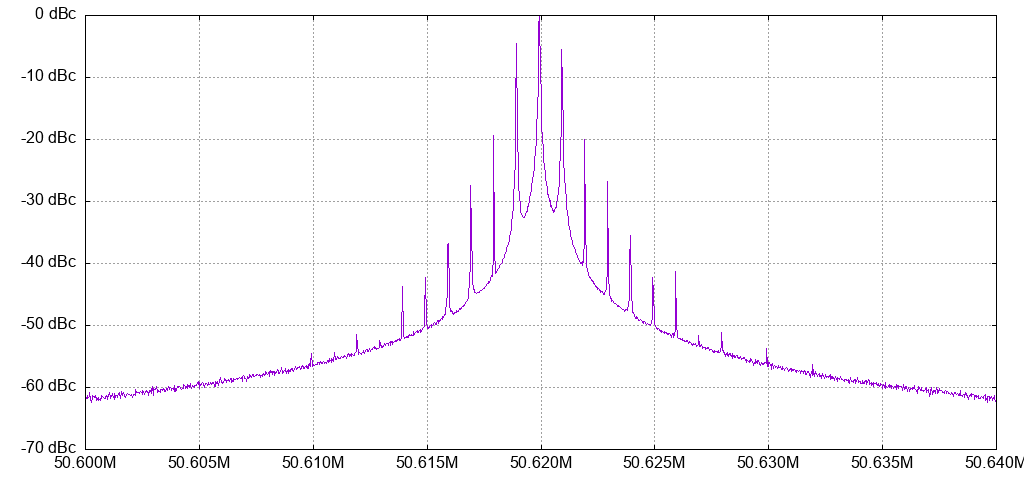Click the carrier peak tip at 50.620M
The image size is (1024, 480).
(x=539, y=18)
